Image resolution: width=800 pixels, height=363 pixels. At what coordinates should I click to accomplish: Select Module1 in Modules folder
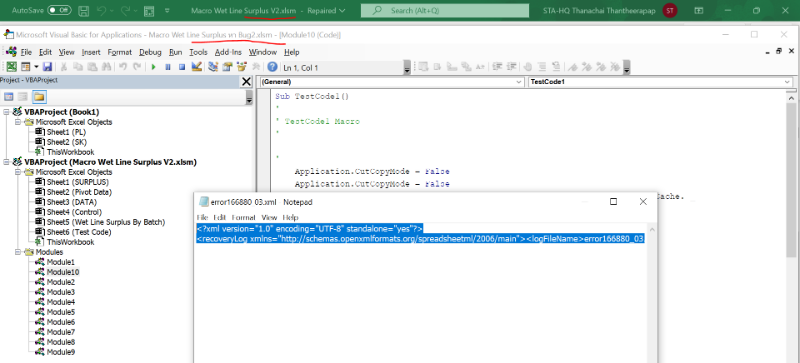pos(60,262)
